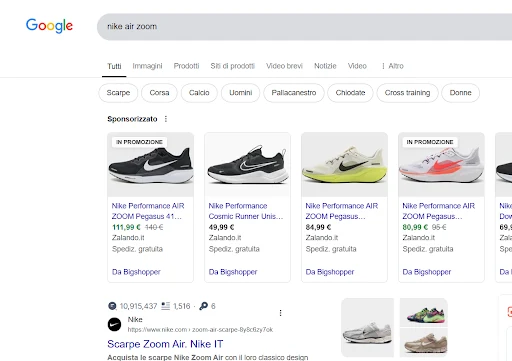Select the Tutti tab

pos(114,66)
